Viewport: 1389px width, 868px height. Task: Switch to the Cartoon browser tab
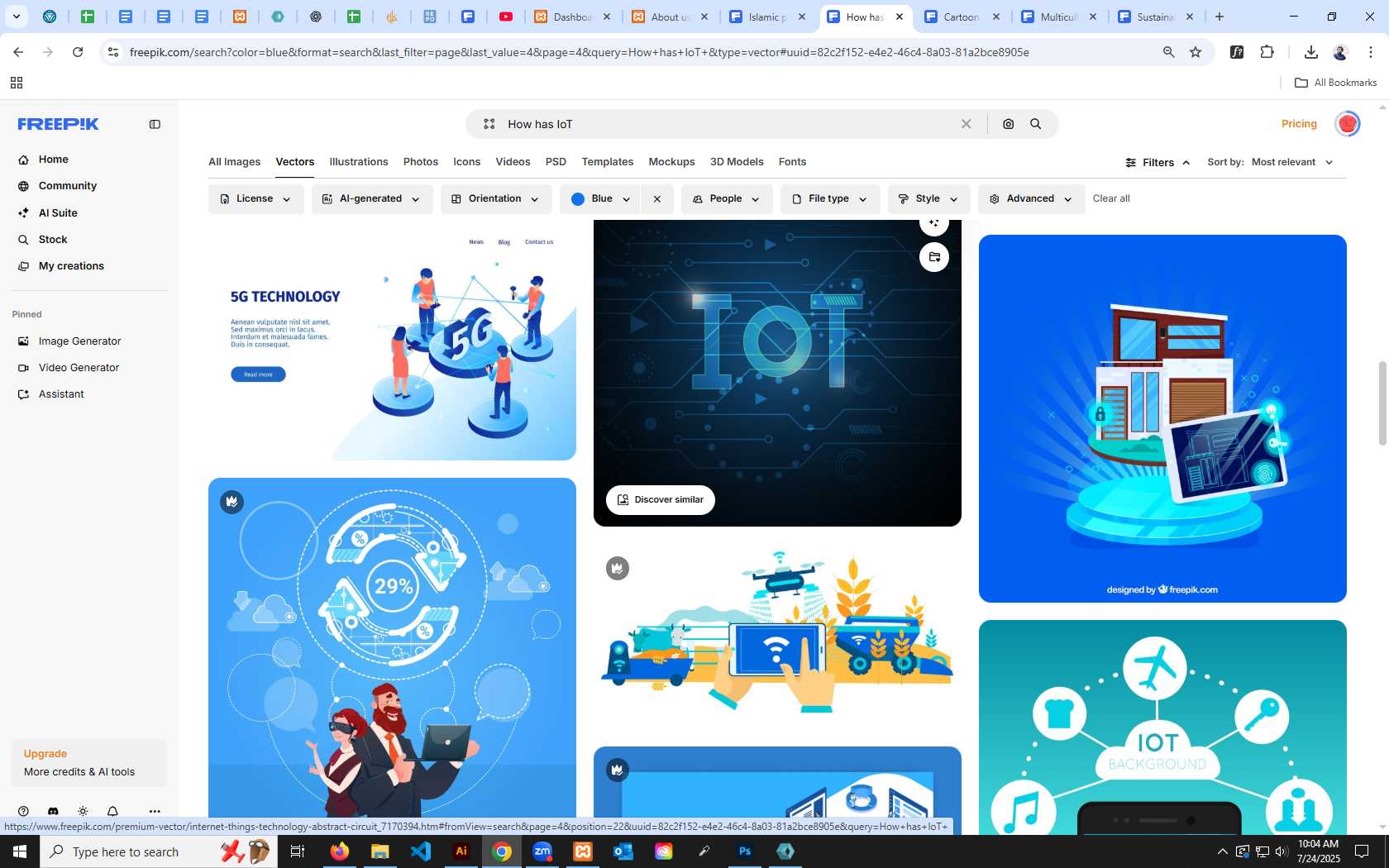click(962, 17)
